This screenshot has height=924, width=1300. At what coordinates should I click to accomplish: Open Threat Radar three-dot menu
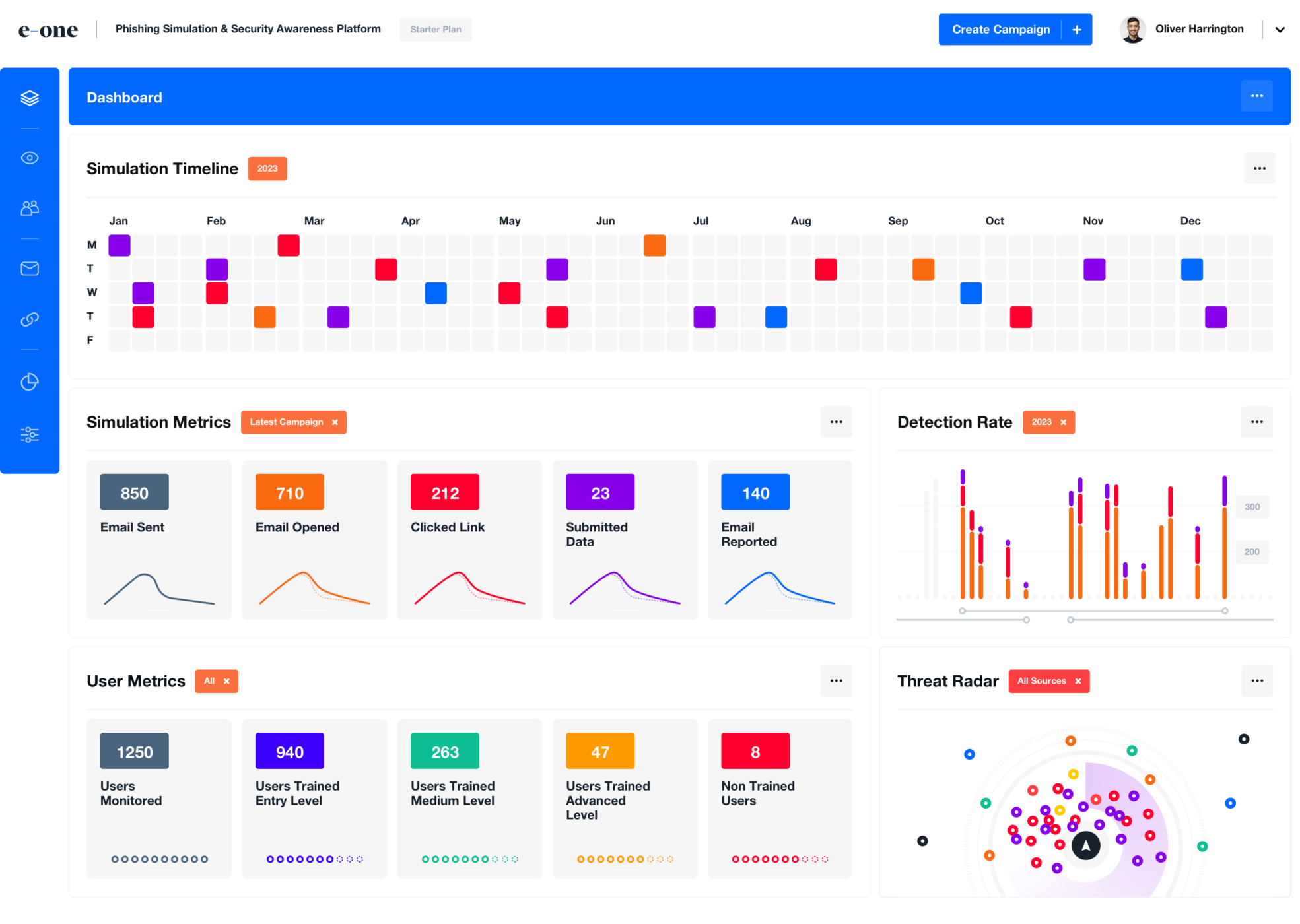point(1257,681)
